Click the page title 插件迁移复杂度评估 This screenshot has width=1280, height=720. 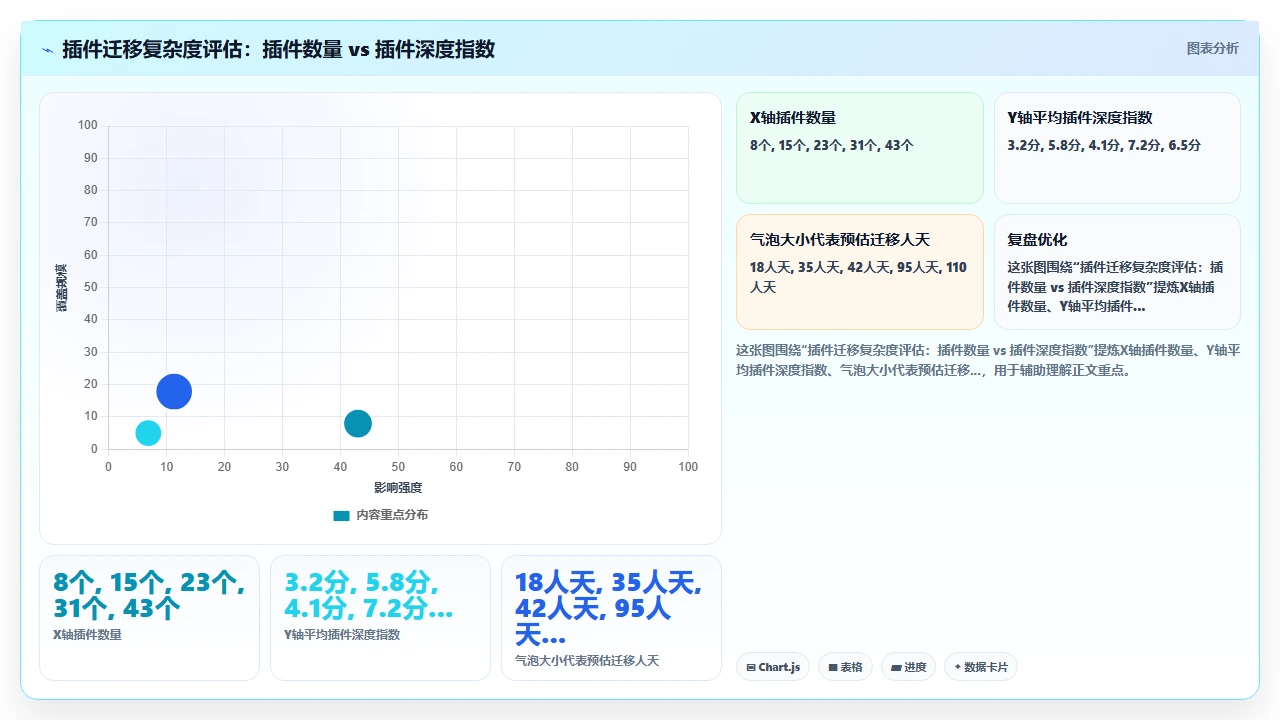pyautogui.click(x=278, y=50)
